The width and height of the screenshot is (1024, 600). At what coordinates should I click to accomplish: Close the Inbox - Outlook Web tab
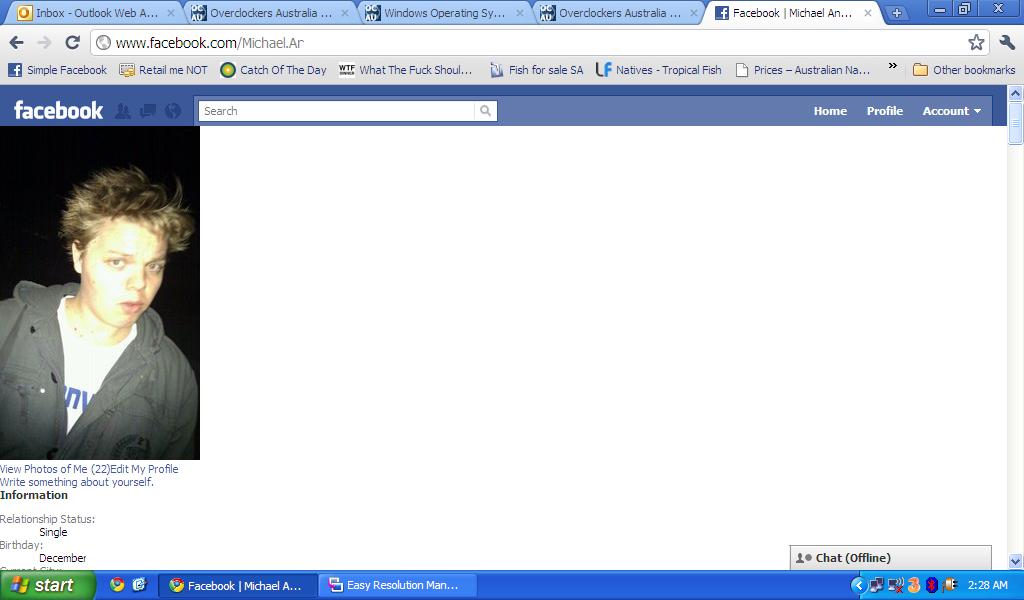pos(171,13)
